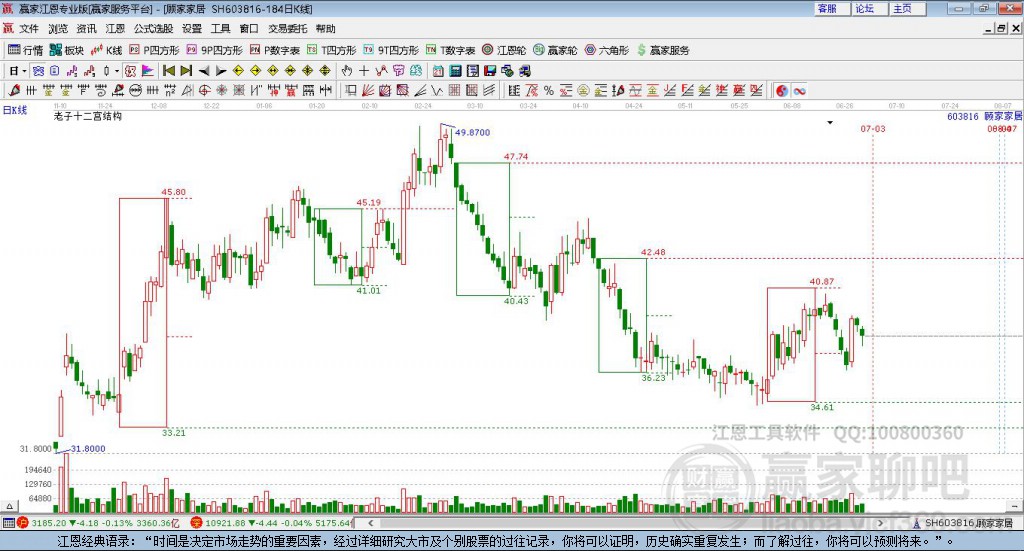Open the 六角形 hexagon tool
The image size is (1024, 551).
tap(607, 50)
